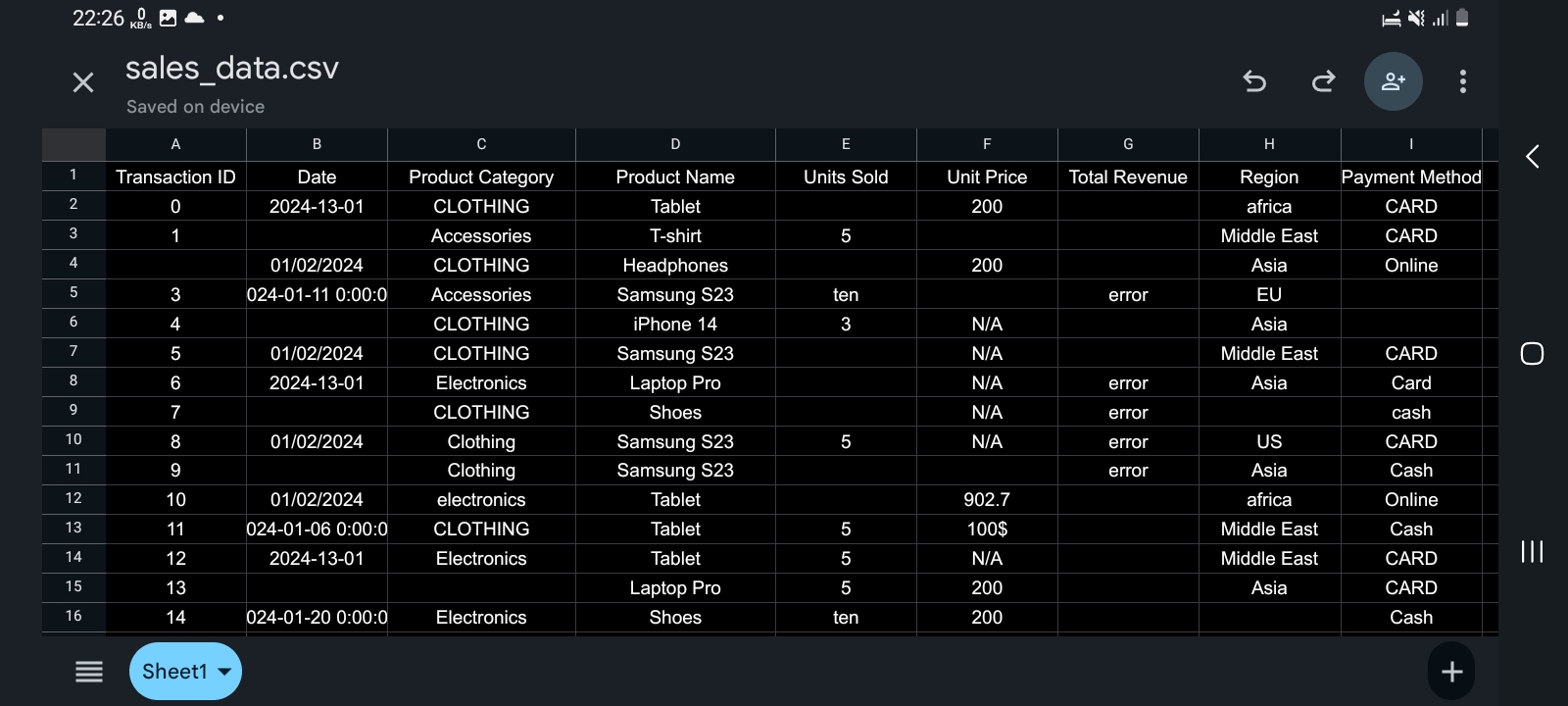Click the select-all corner cell
Viewport: 1568px width, 706px height.
pos(73,144)
